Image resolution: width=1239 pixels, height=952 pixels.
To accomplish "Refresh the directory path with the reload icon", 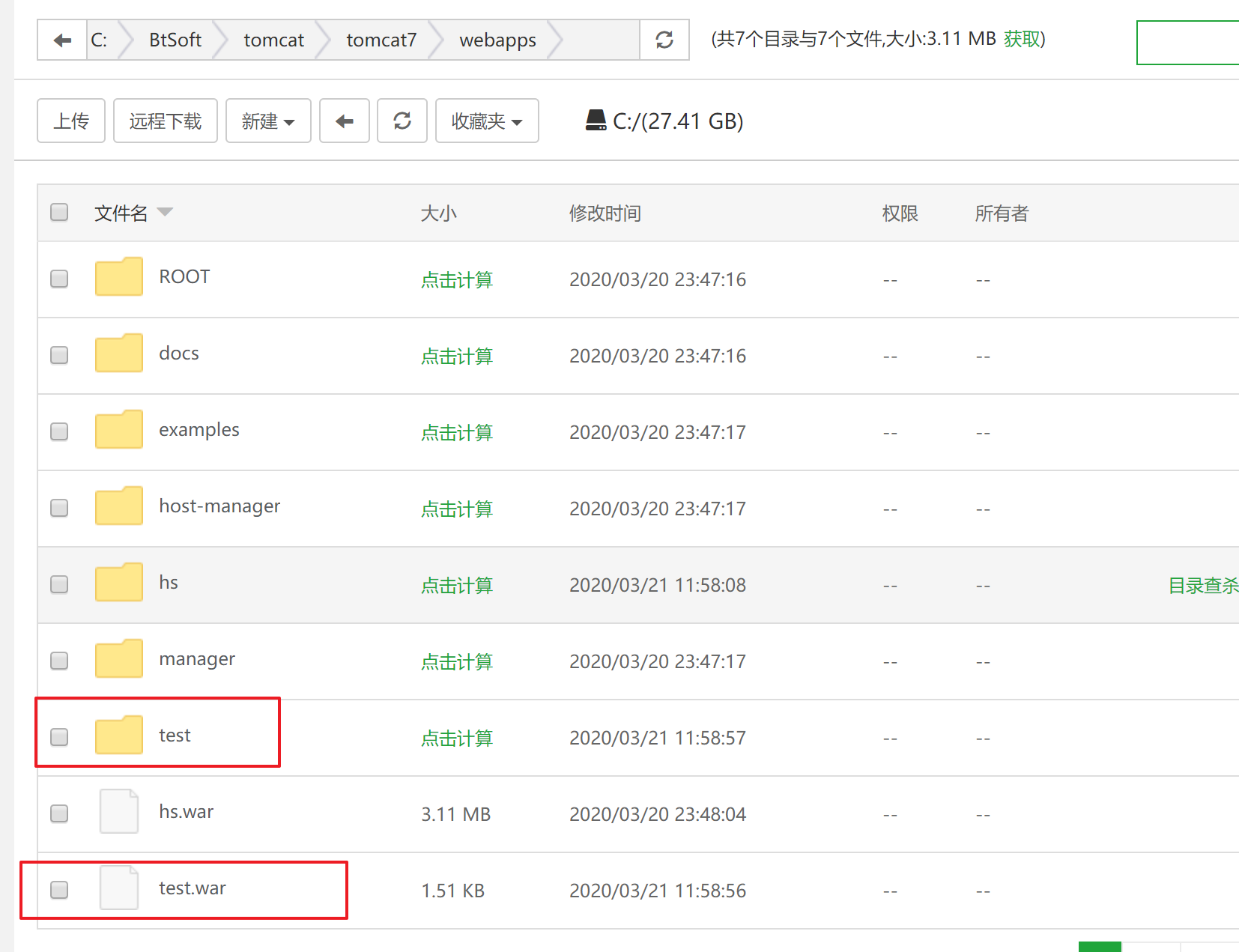I will point(664,40).
